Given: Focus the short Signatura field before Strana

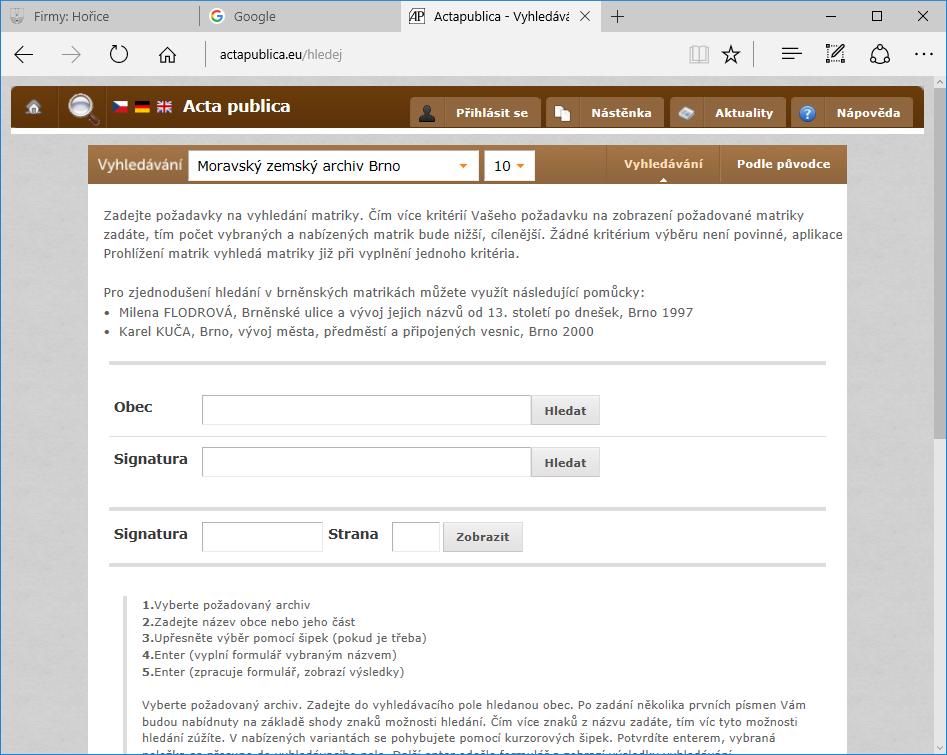Looking at the screenshot, I should [262, 536].
